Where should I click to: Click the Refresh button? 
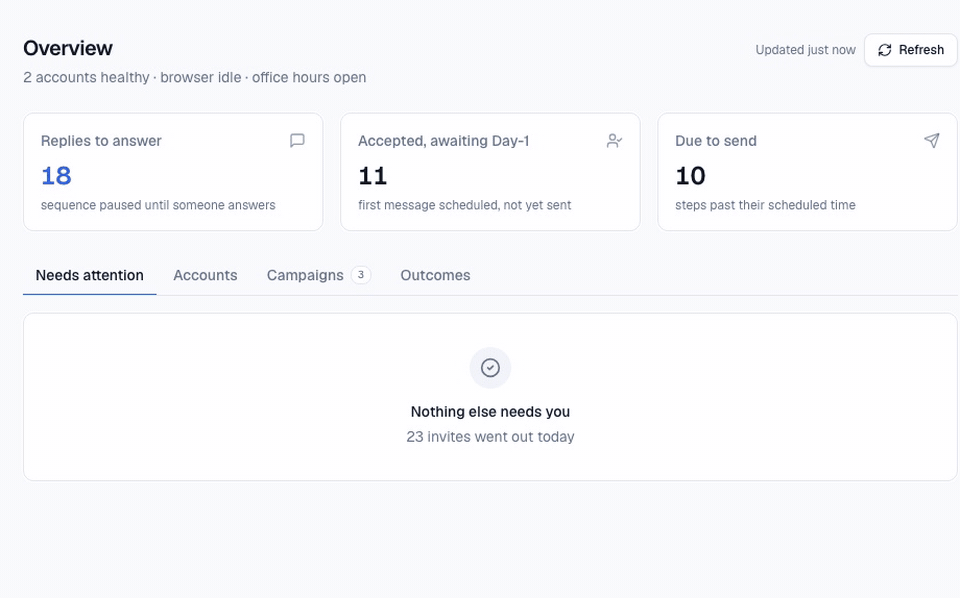pos(910,50)
